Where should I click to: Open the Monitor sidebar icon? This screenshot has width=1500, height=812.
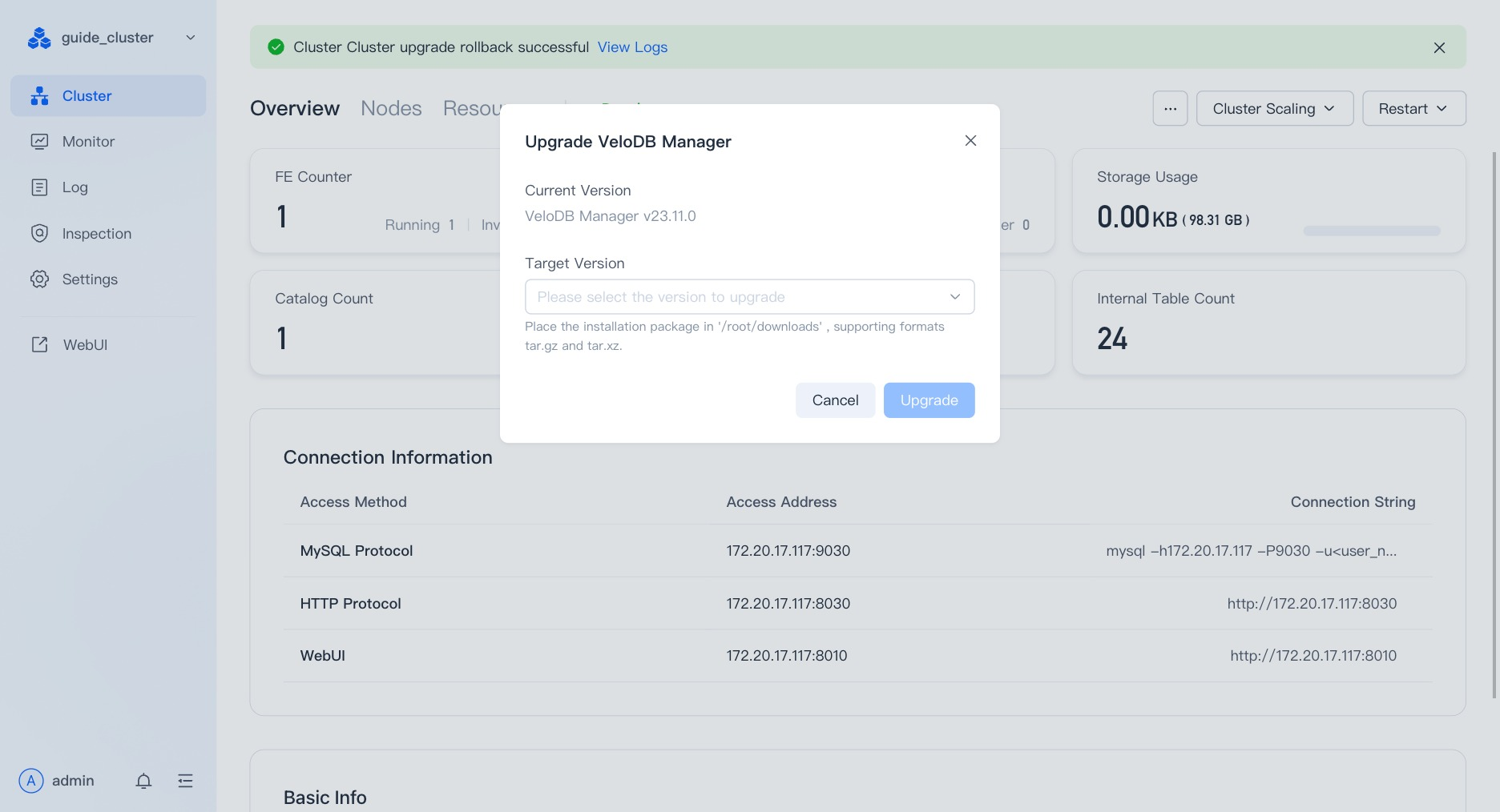(39, 142)
